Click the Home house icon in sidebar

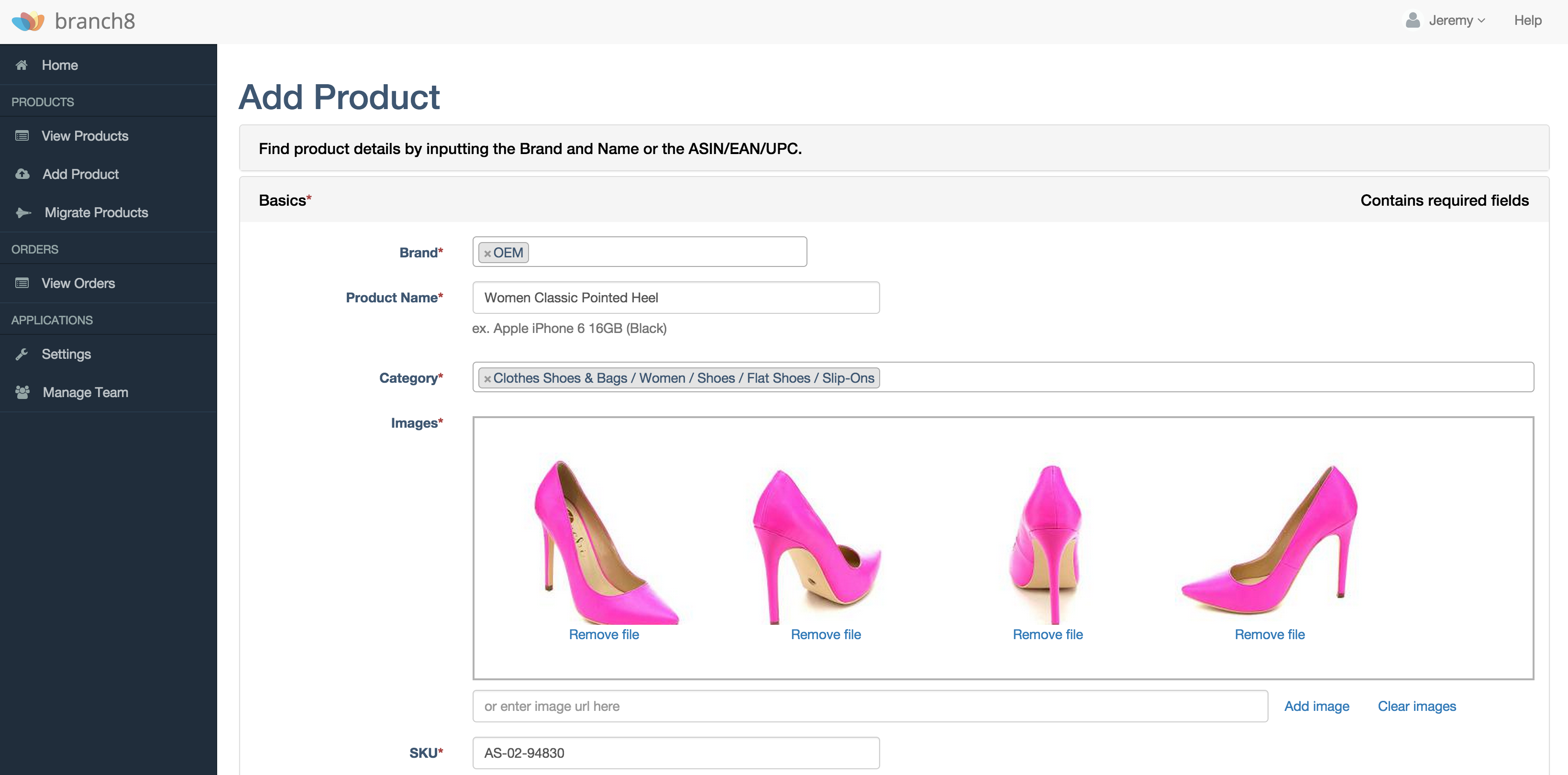tap(22, 65)
